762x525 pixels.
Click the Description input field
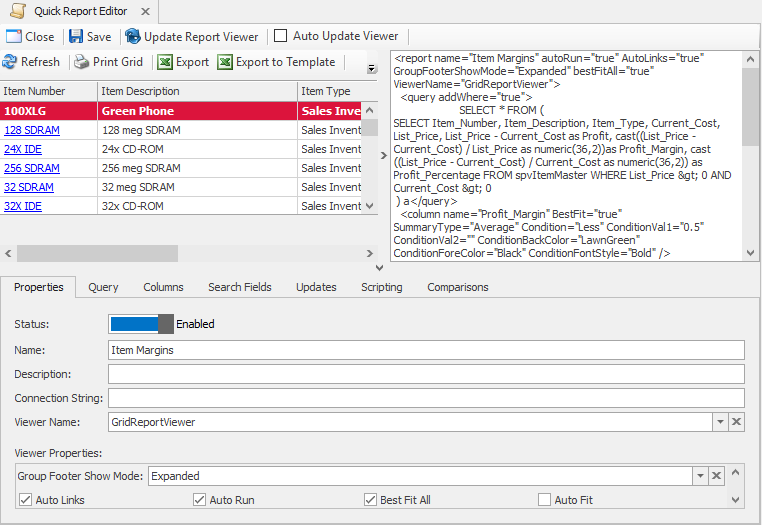pyautogui.click(x=426, y=374)
